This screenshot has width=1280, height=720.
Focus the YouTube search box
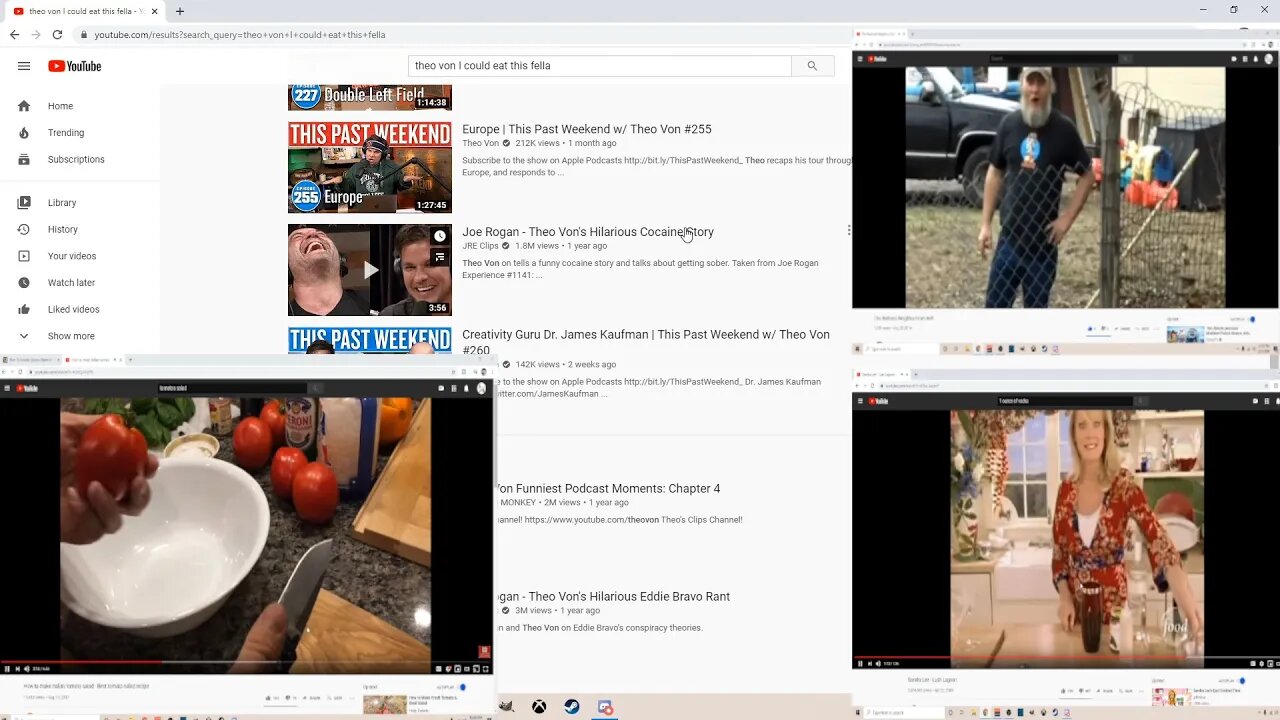coord(600,66)
